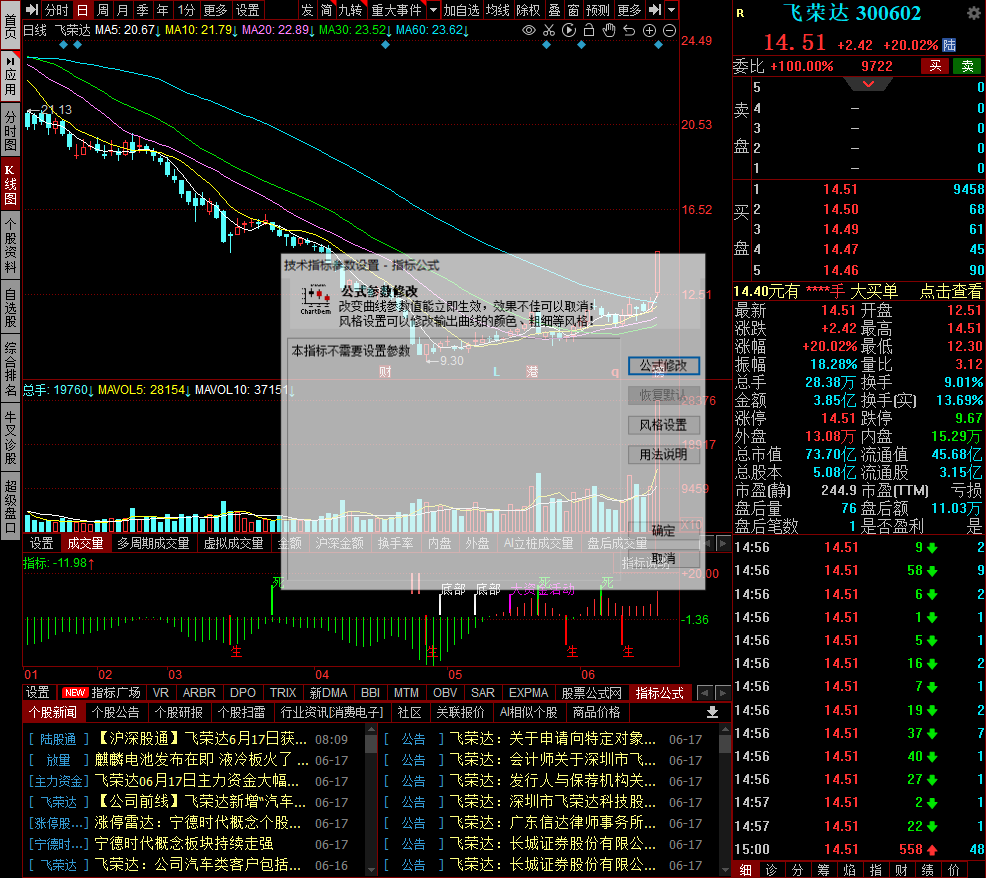Select the hand pan tool
This screenshot has width=986, height=878.
coord(609,30)
